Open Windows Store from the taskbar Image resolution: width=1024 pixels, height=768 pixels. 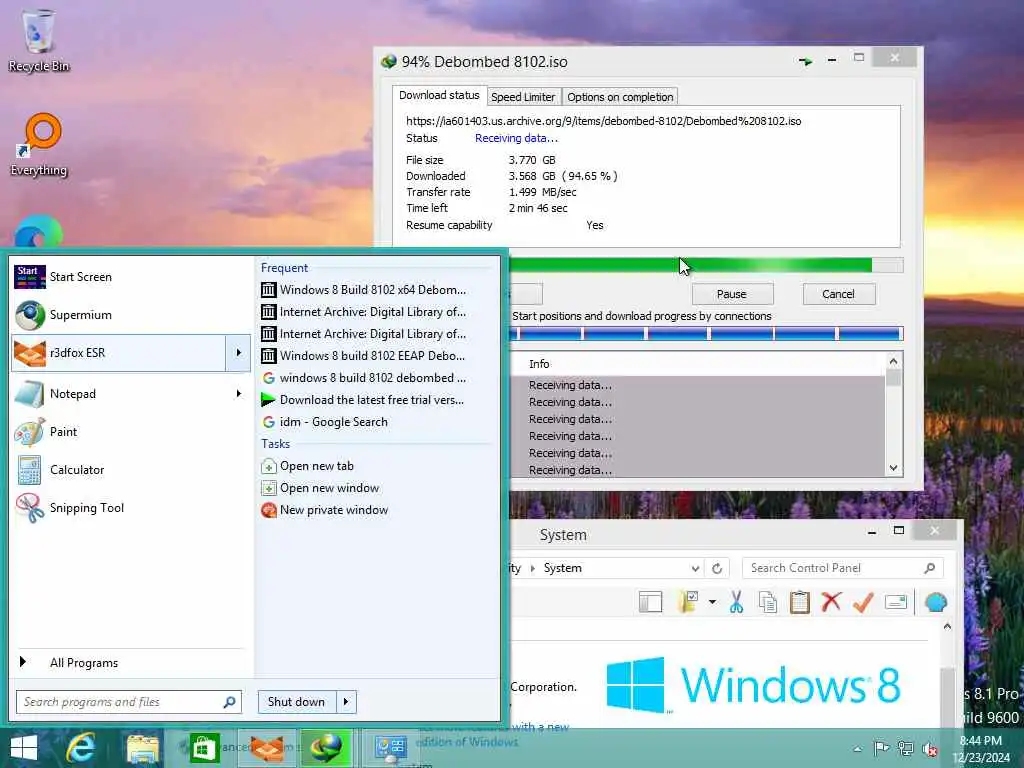tap(204, 748)
